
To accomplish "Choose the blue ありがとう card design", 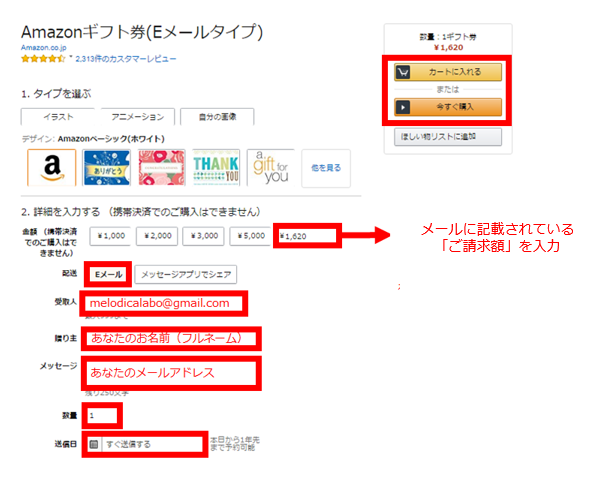I will click(x=106, y=168).
